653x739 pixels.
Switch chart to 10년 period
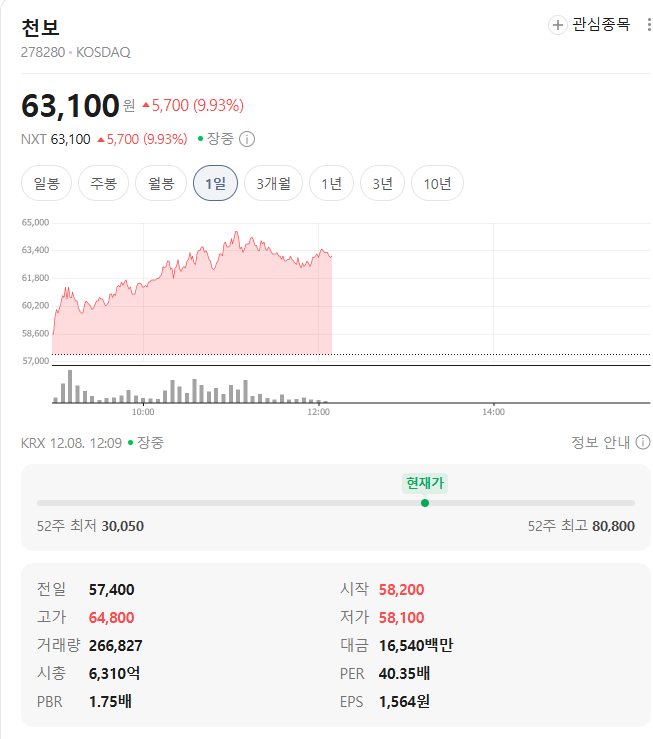pyautogui.click(x=437, y=183)
